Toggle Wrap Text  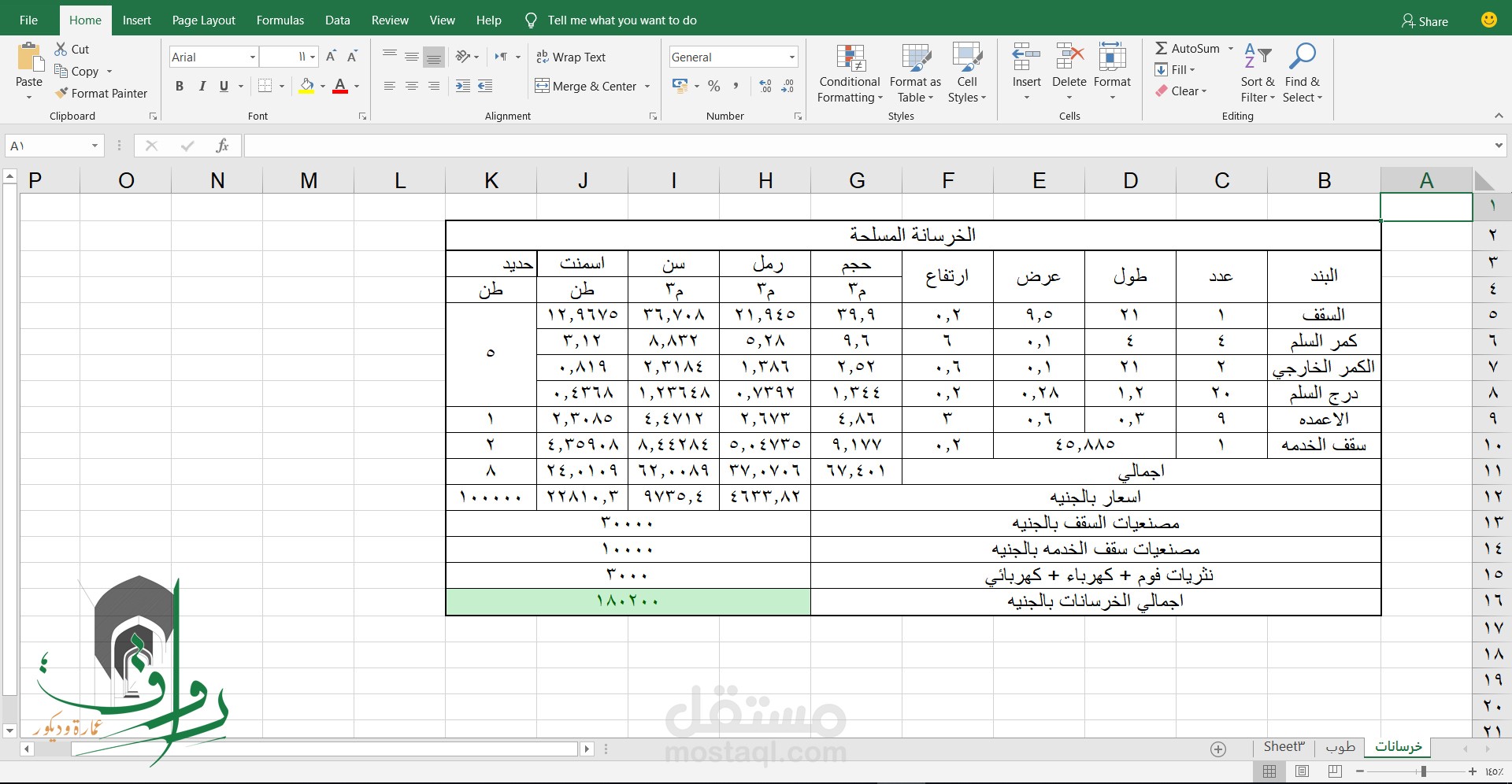pos(570,57)
